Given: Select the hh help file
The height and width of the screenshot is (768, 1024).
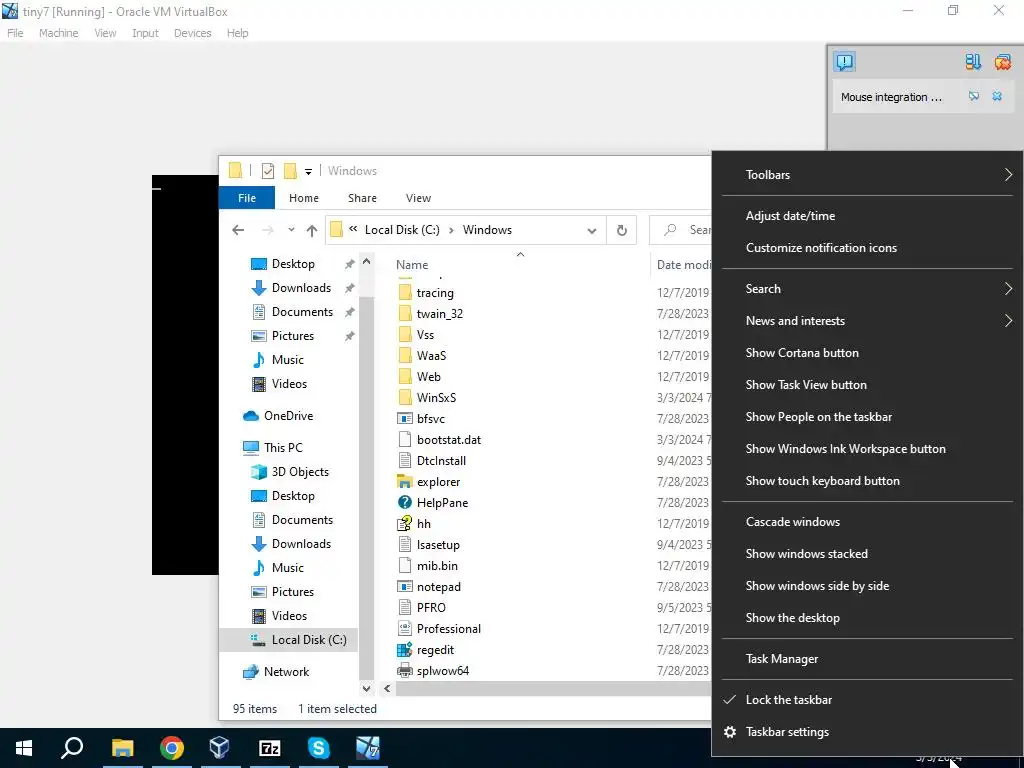Looking at the screenshot, I should 423,524.
